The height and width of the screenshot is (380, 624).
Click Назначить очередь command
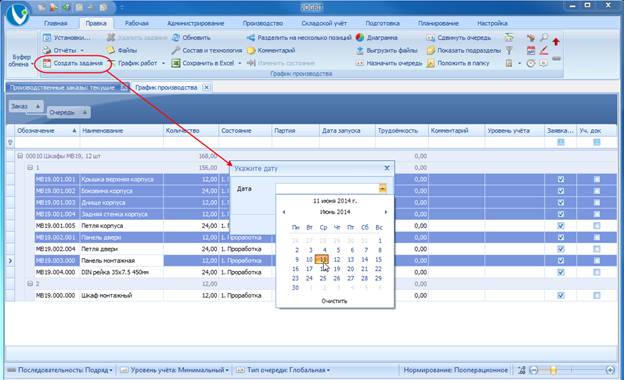pos(388,63)
